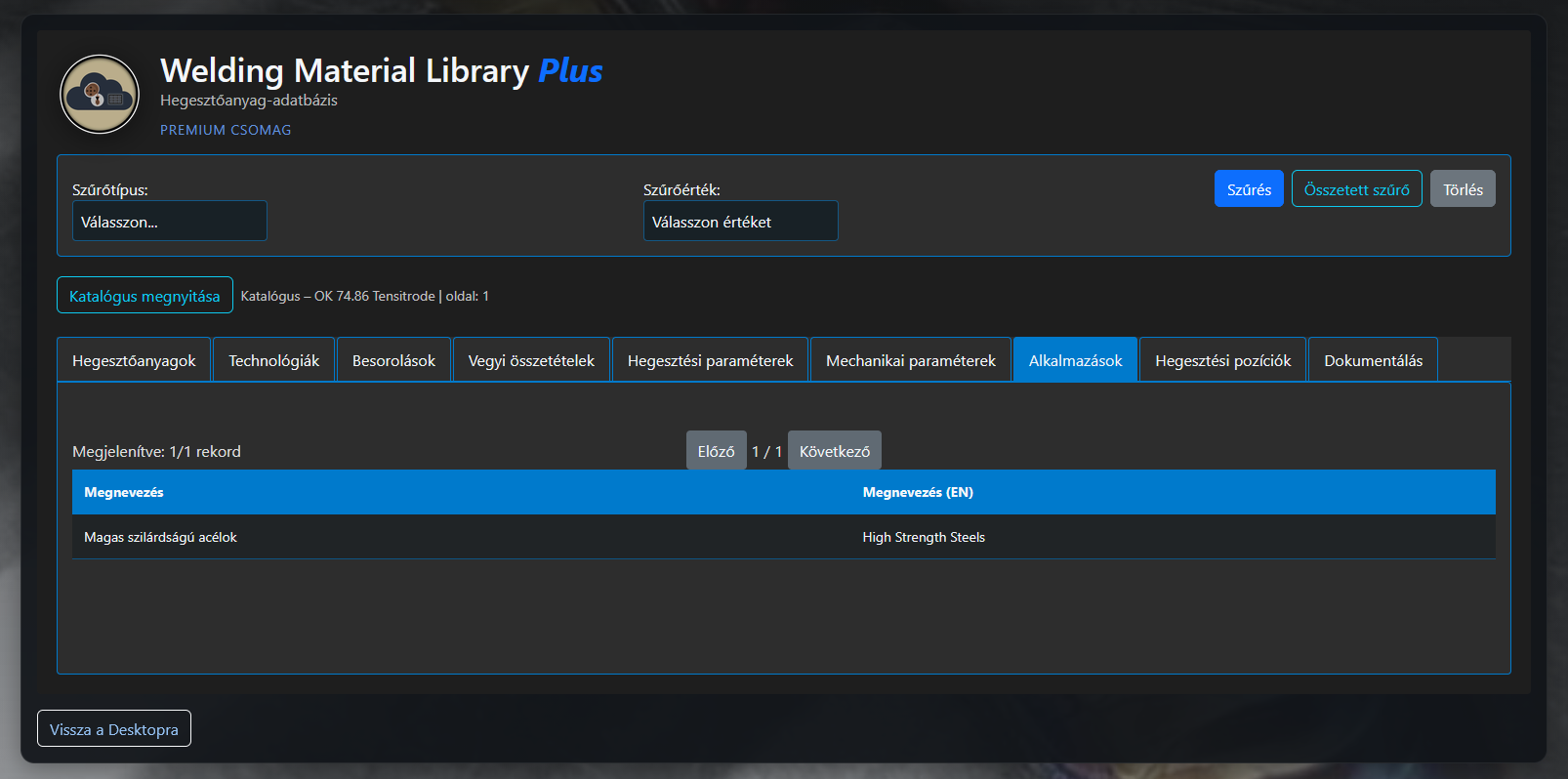Click the catalog status text OK 74.86 Tensitrode

(x=365, y=296)
